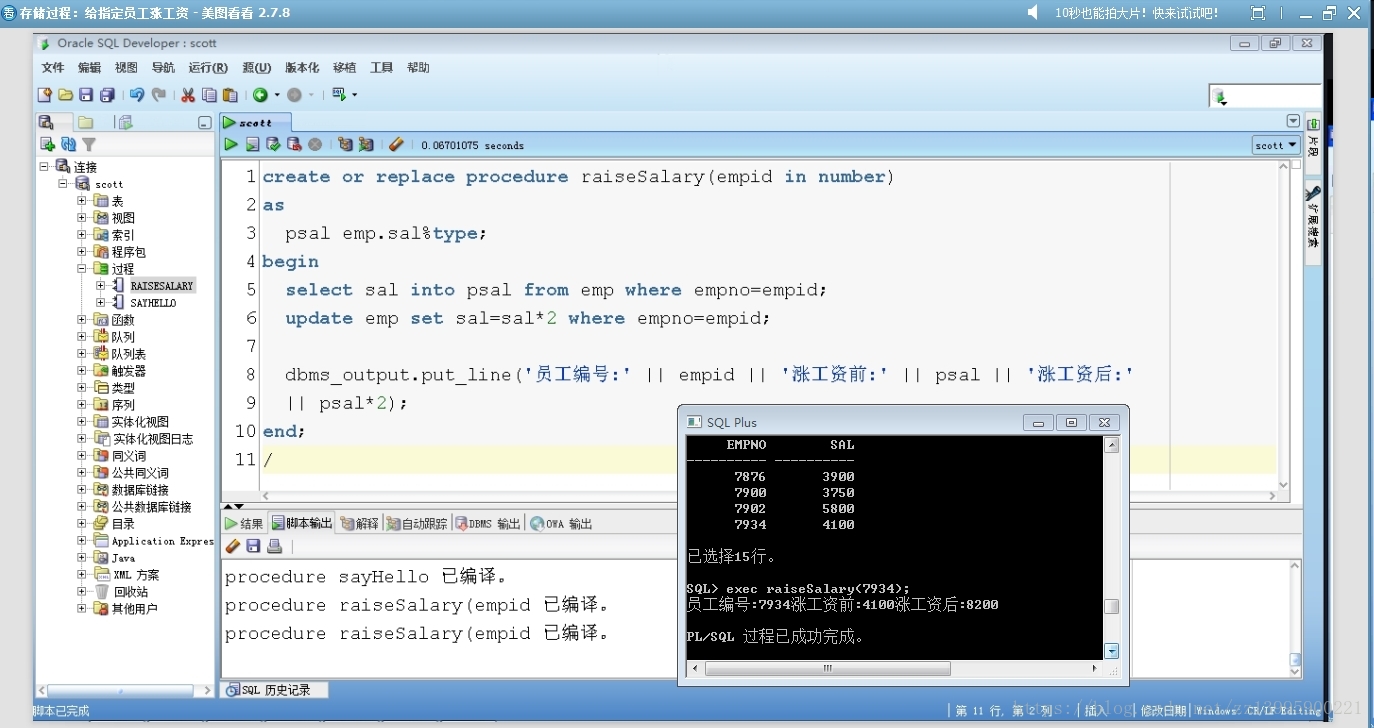
Task: Select the scott worksheet tab
Action: point(256,122)
